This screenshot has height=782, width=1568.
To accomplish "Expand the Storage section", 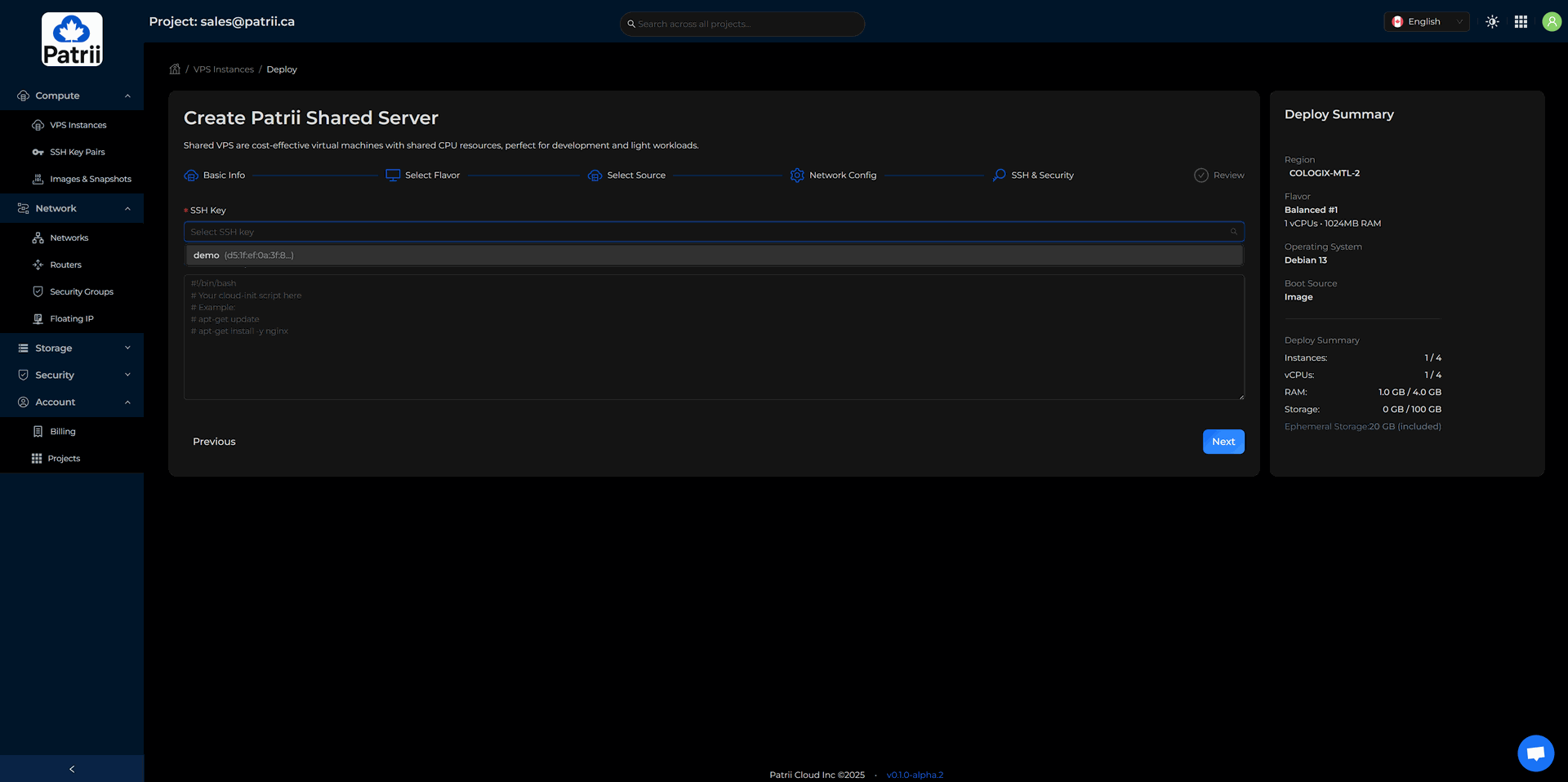I will tap(72, 348).
